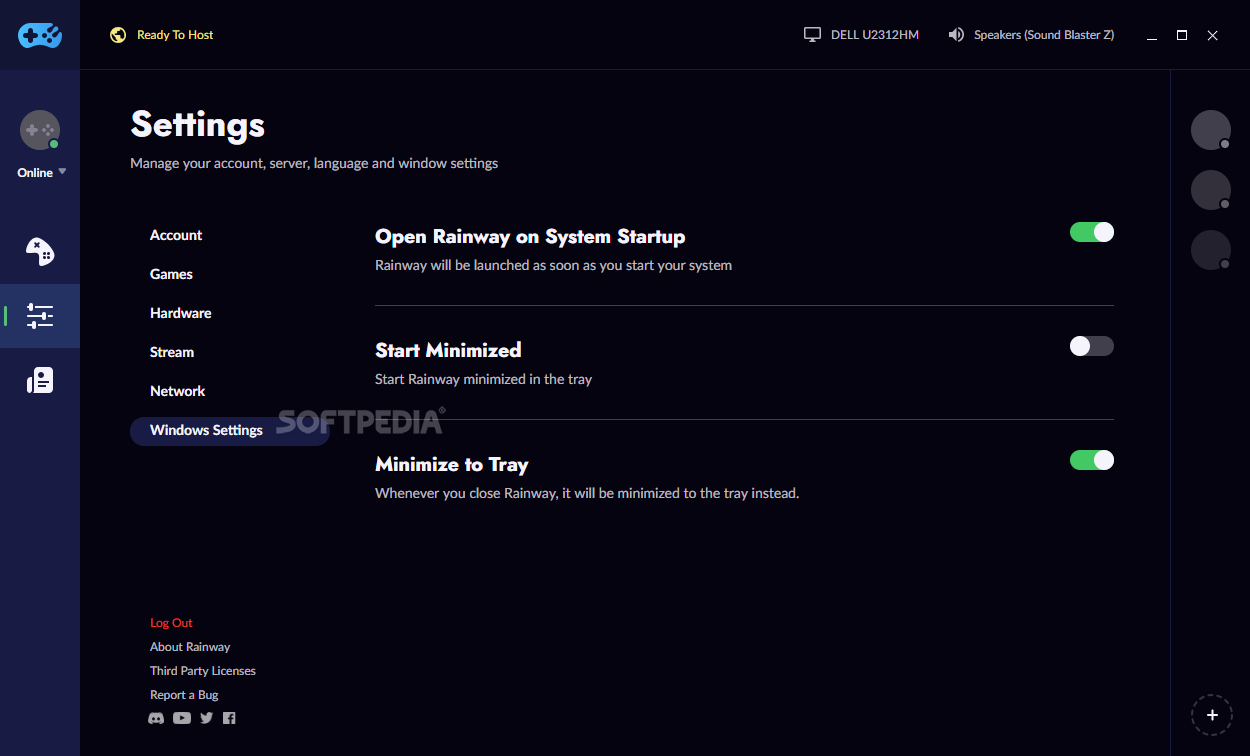Open the Games settings section

[x=171, y=274]
